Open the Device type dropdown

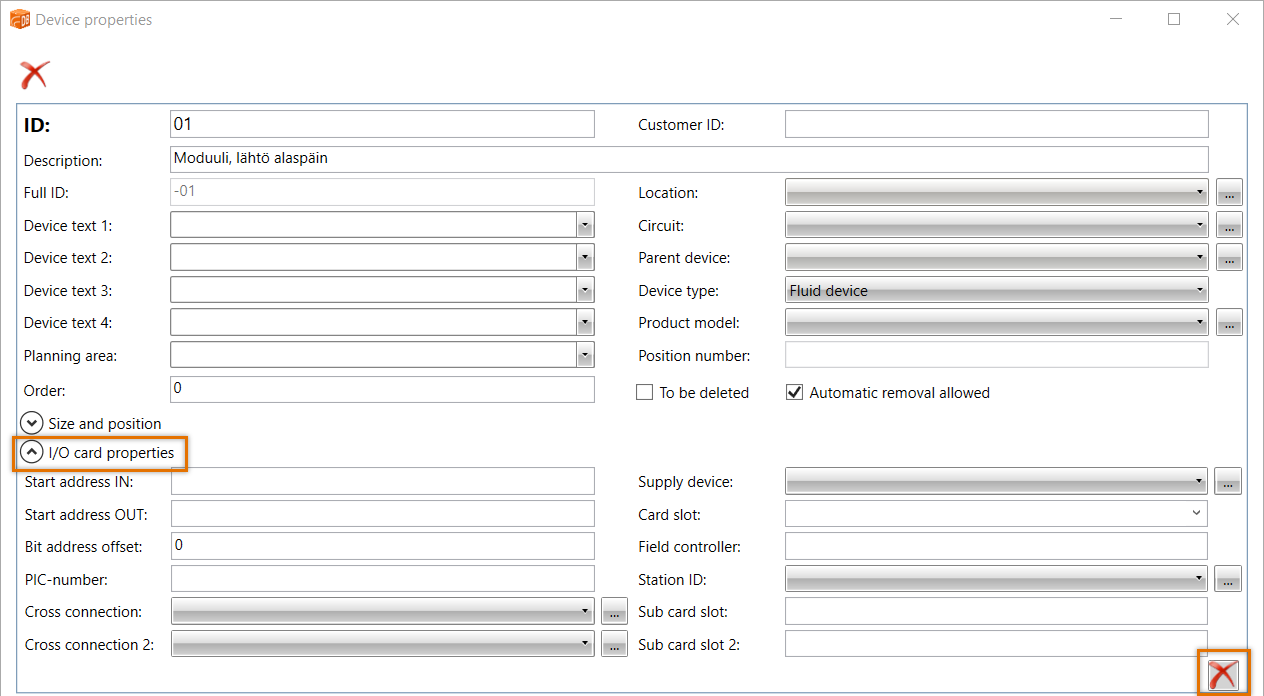(x=996, y=291)
